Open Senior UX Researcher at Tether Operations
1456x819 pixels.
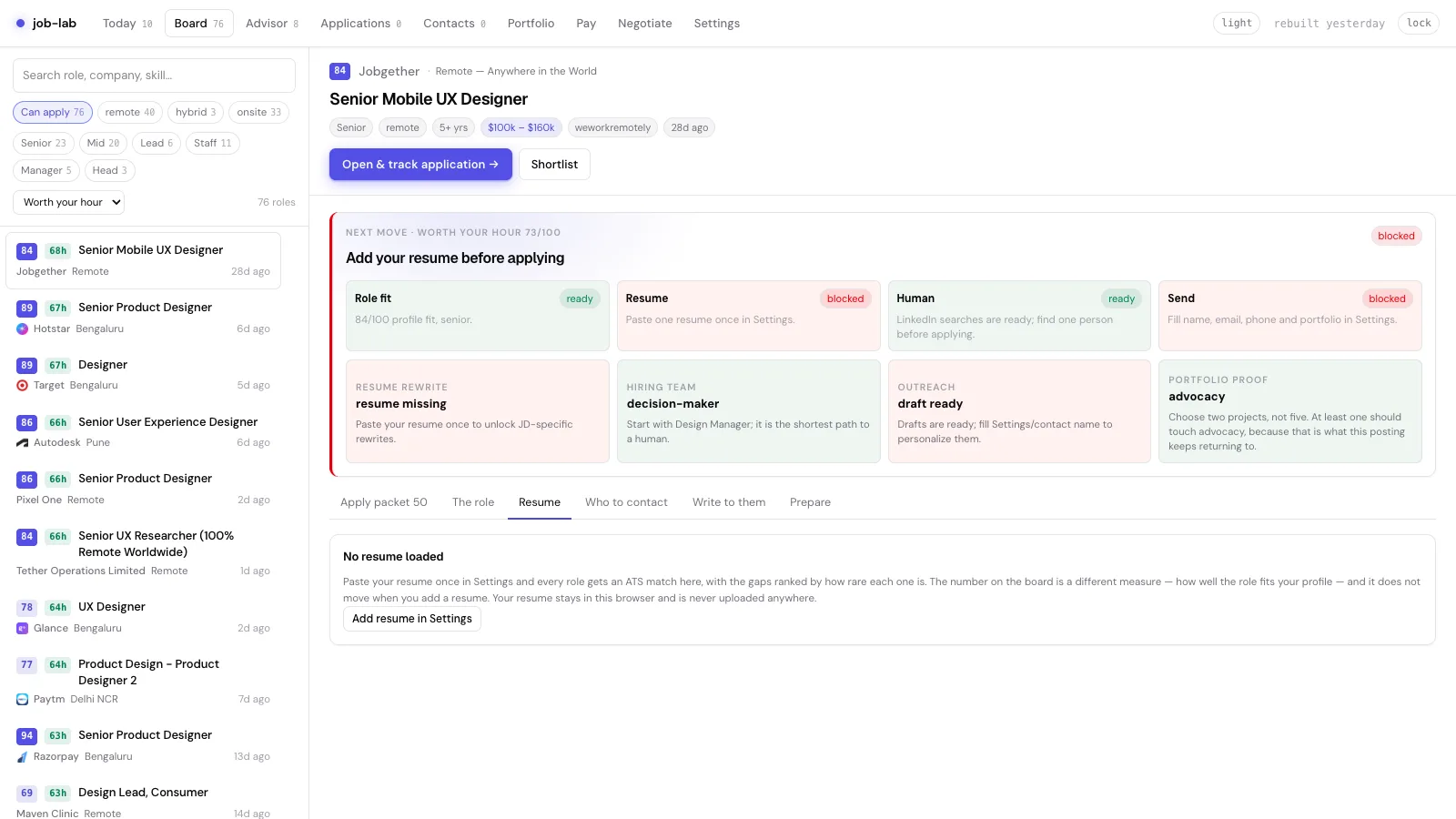tap(144, 553)
